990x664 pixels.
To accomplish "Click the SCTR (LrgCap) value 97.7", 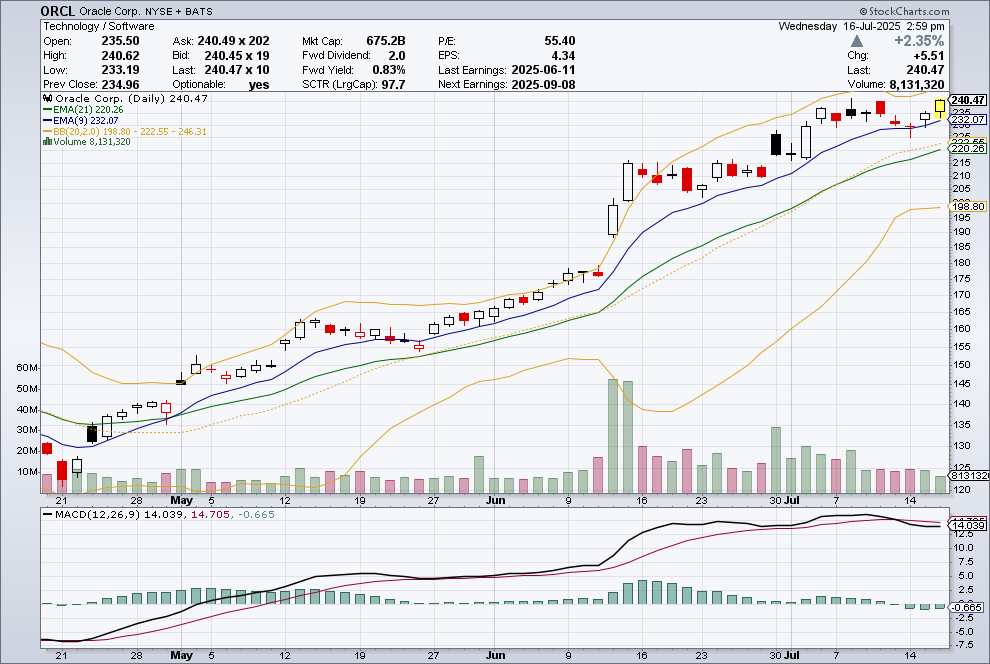I will tap(393, 85).
